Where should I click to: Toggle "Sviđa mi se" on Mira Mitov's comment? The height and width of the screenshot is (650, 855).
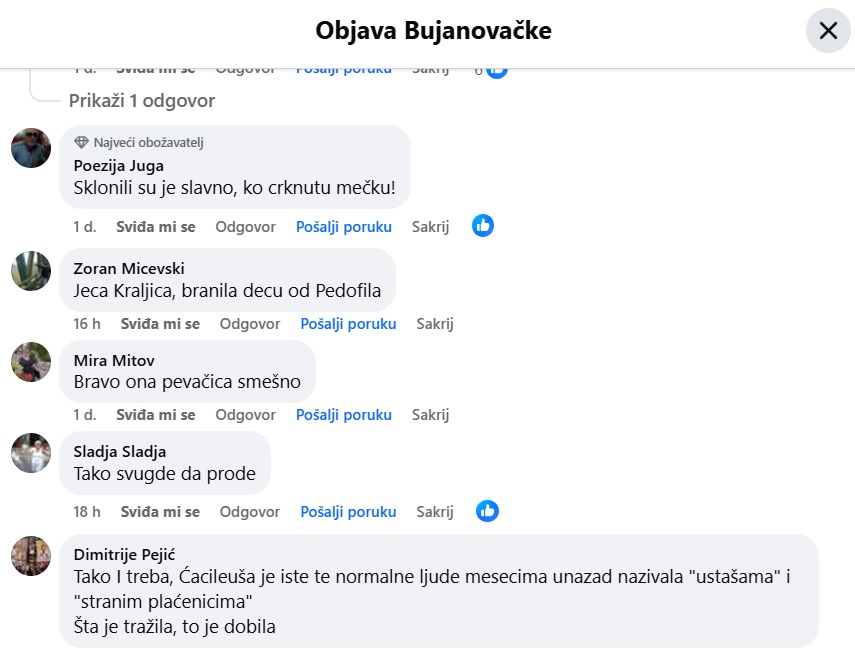pos(156,415)
